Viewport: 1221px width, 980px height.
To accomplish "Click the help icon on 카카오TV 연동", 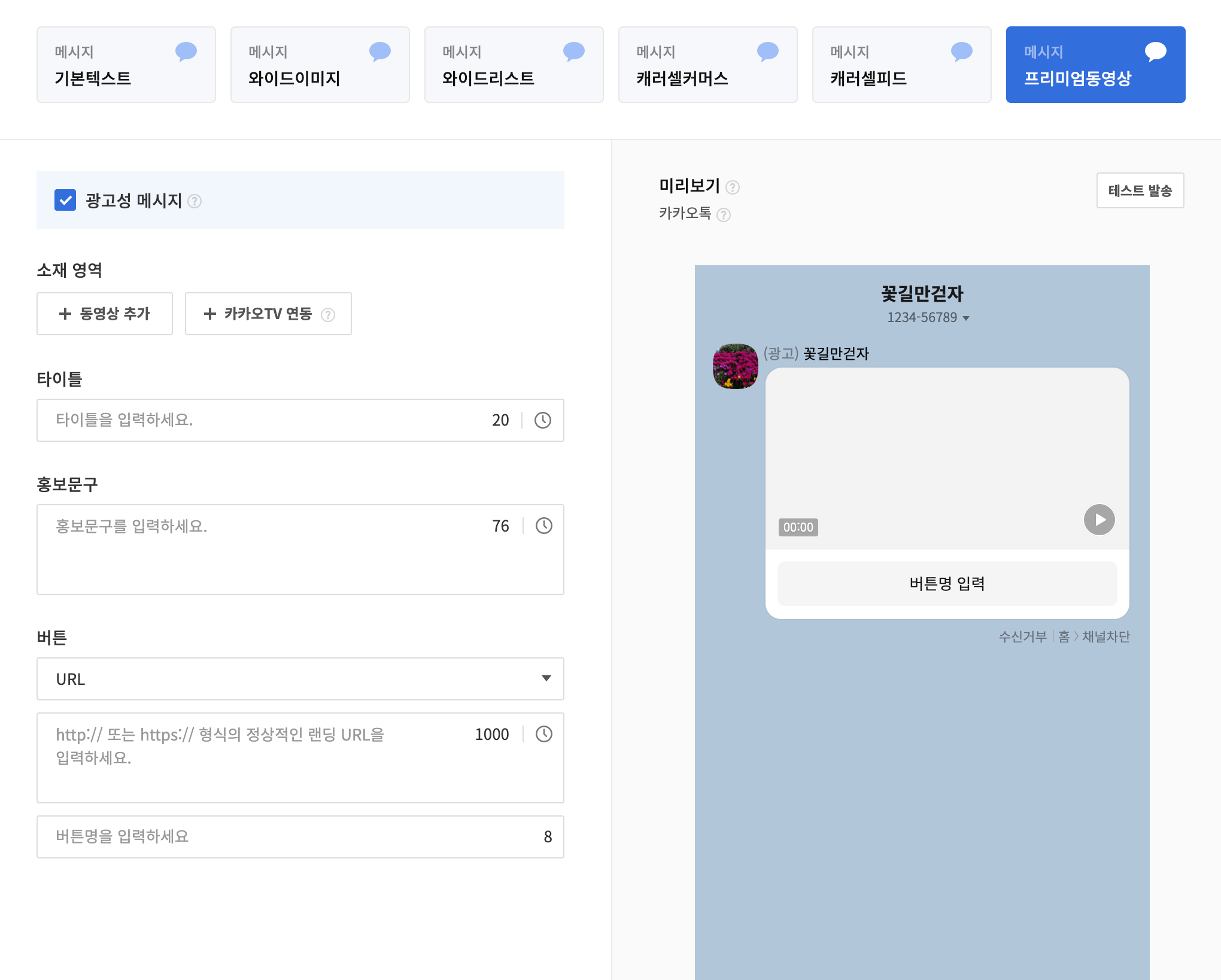I will click(x=328, y=314).
